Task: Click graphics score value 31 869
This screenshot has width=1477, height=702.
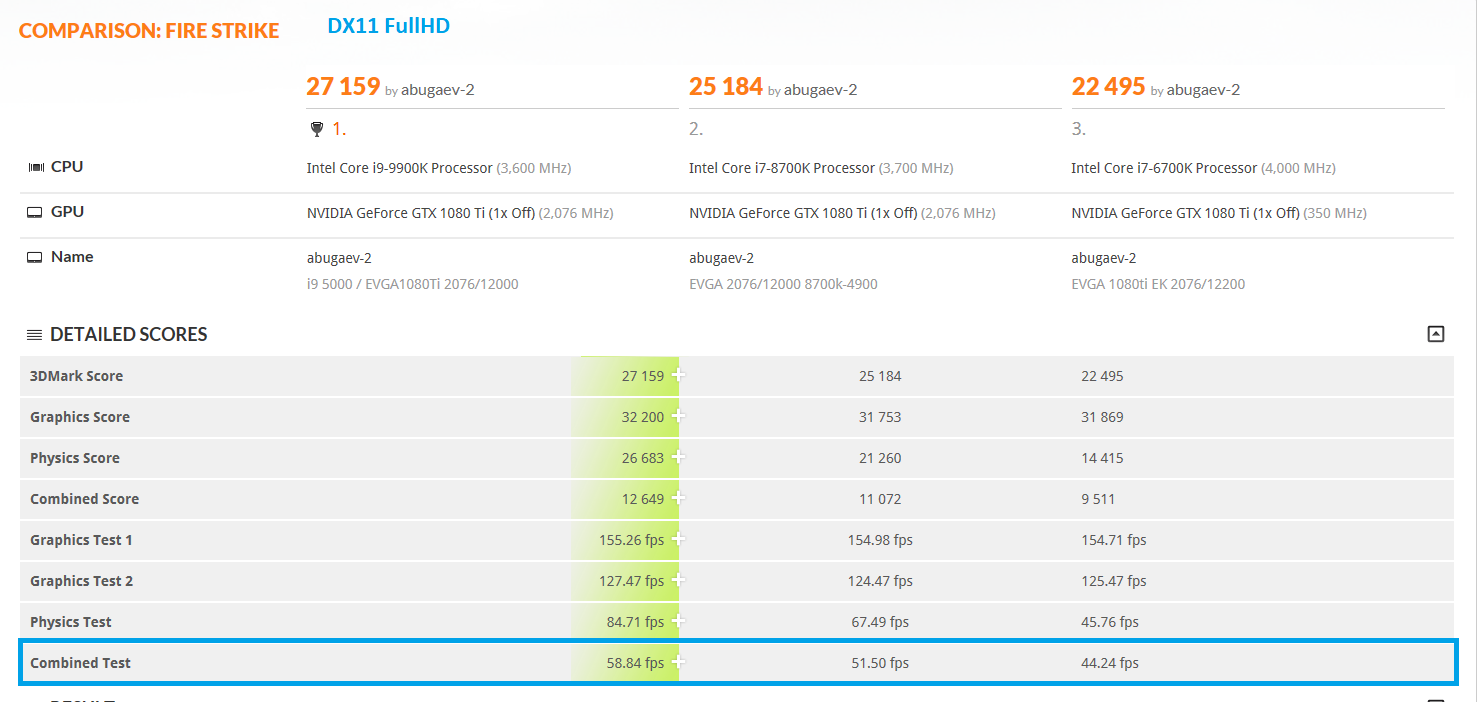Action: pos(1102,417)
